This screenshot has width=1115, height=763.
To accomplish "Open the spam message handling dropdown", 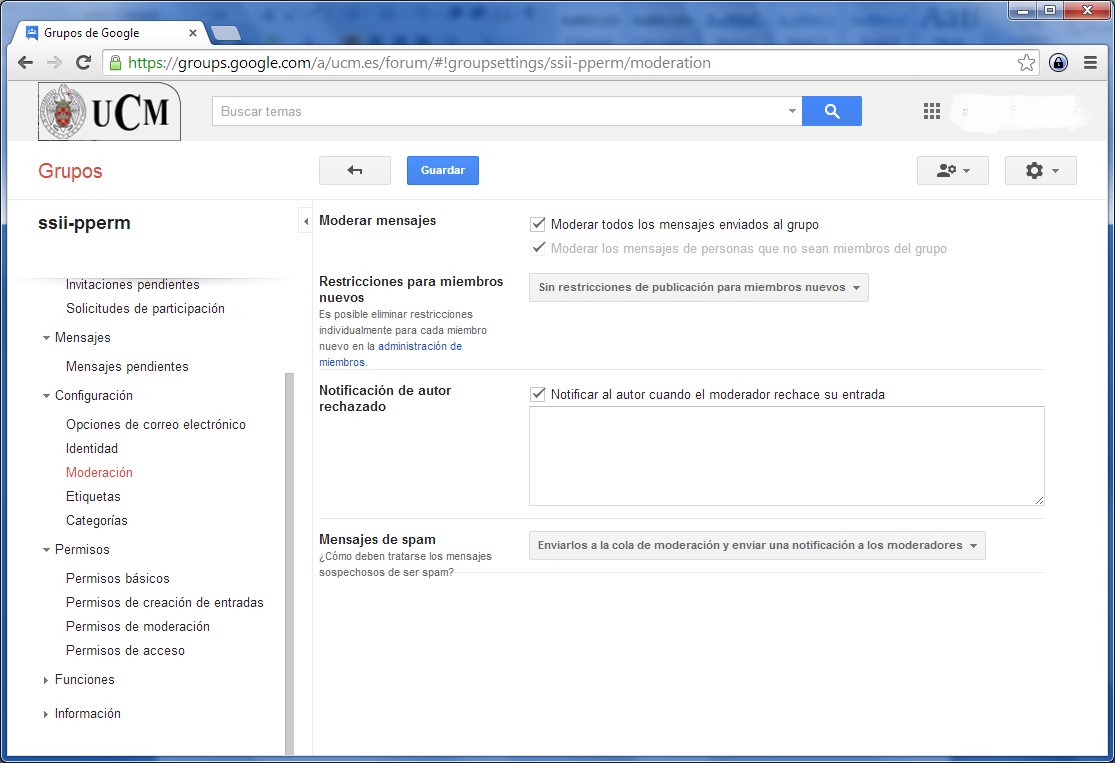I will tap(756, 546).
